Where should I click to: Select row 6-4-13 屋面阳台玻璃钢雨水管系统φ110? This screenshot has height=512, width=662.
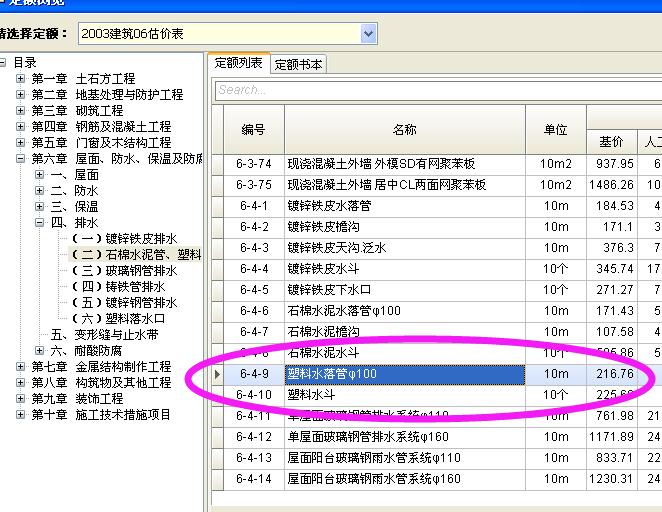(x=437, y=458)
